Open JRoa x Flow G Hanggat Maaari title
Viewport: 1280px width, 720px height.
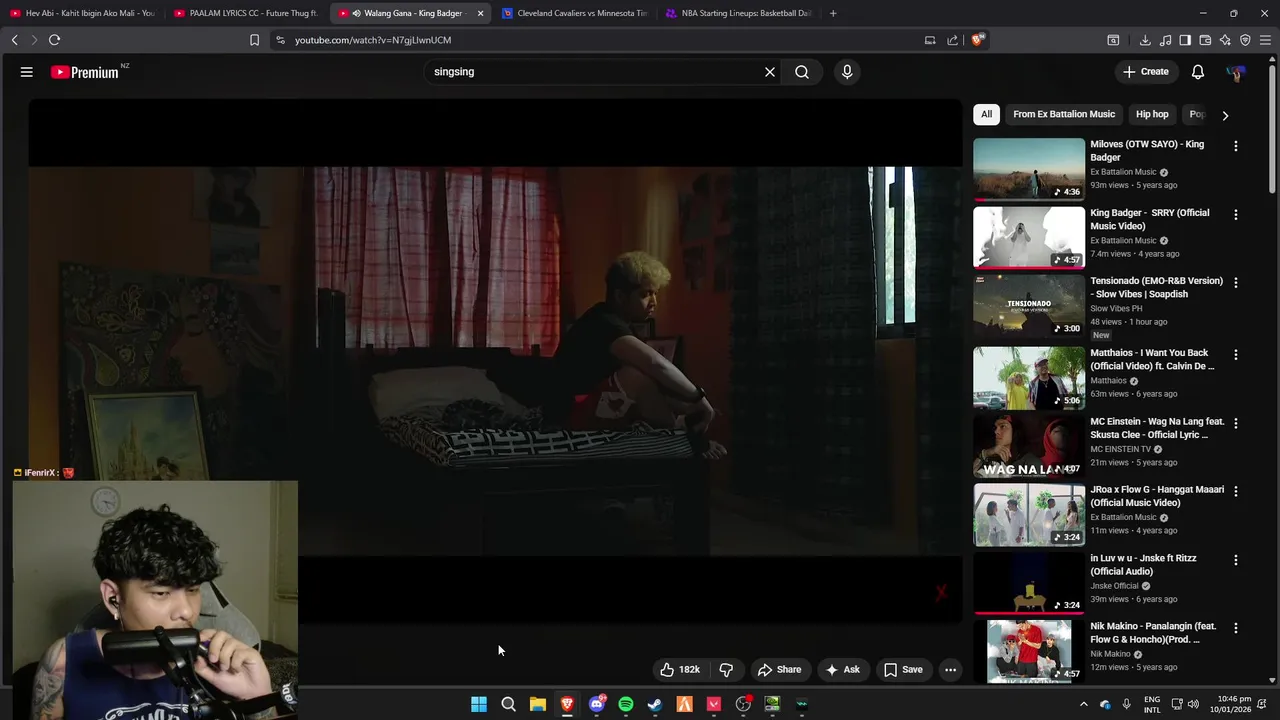click(x=1157, y=496)
